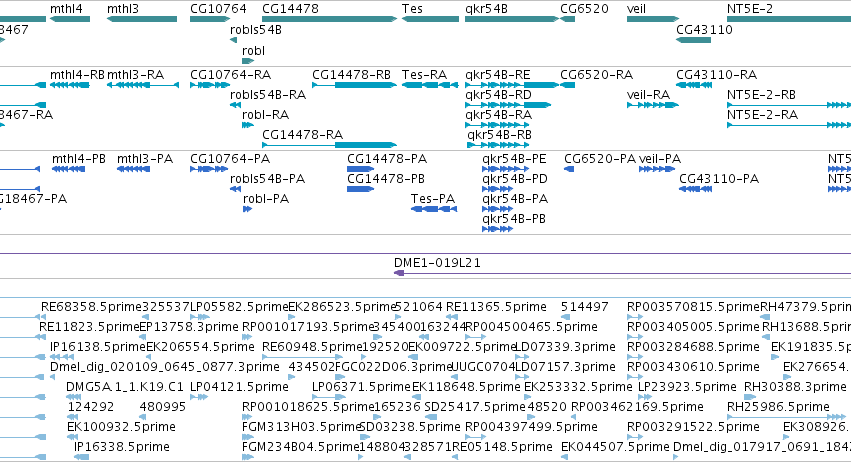This screenshot has width=851, height=462.
Task: Click EST label RP003570815.5prime
Action: [x=694, y=307]
